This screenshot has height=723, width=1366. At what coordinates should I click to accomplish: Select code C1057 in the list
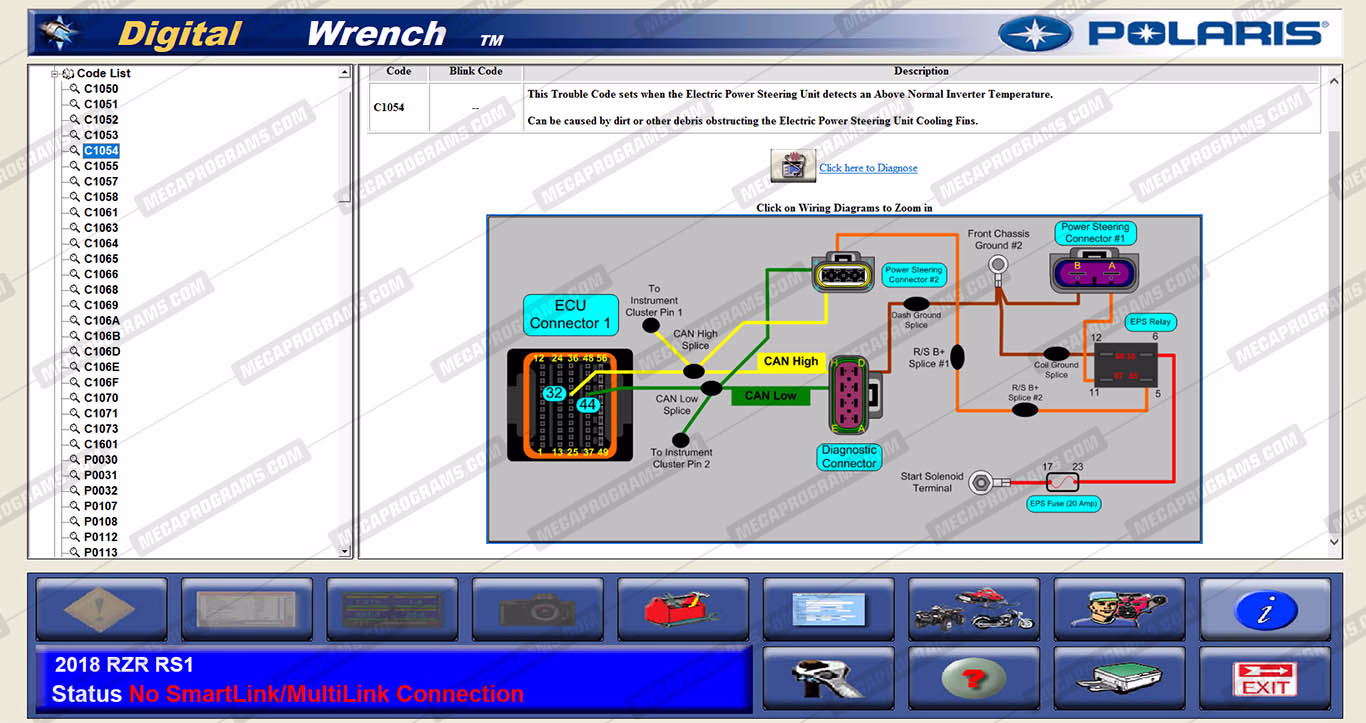(101, 182)
